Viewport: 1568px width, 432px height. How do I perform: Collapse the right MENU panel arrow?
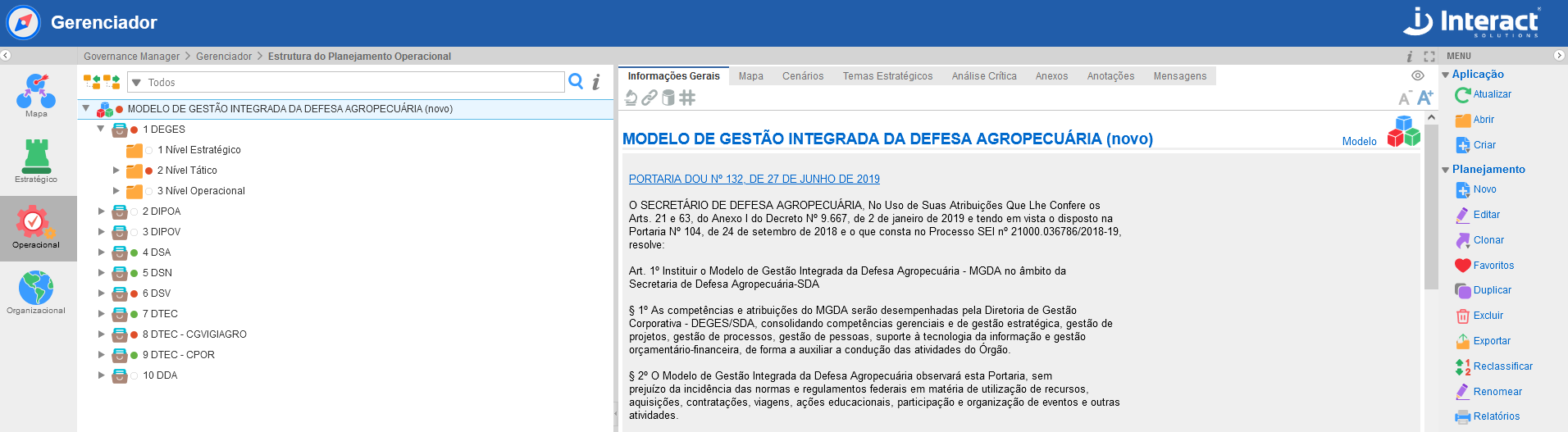coord(1559,56)
